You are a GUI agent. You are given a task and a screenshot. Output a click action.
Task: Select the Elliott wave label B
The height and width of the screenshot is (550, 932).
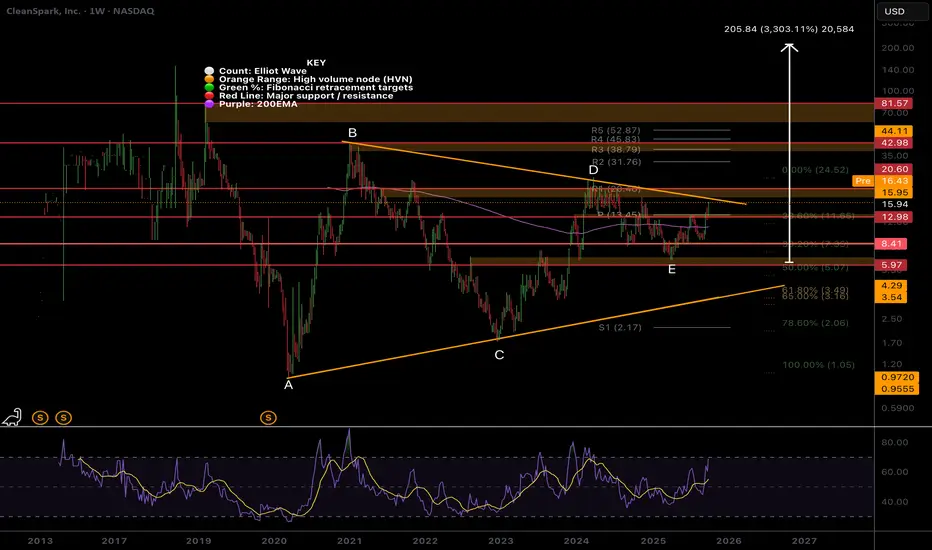tap(352, 133)
